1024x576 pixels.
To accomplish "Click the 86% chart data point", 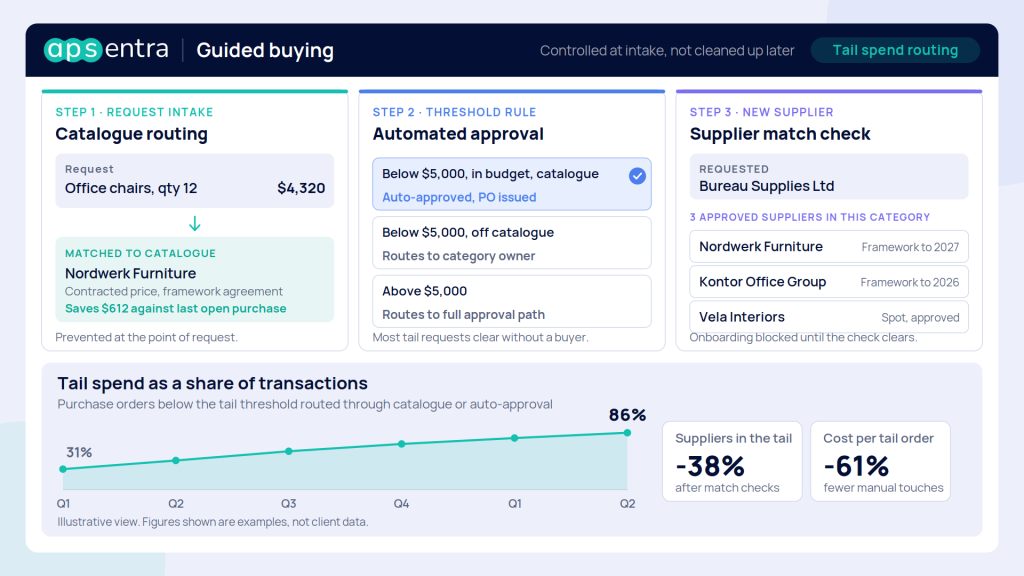I will tap(627, 433).
